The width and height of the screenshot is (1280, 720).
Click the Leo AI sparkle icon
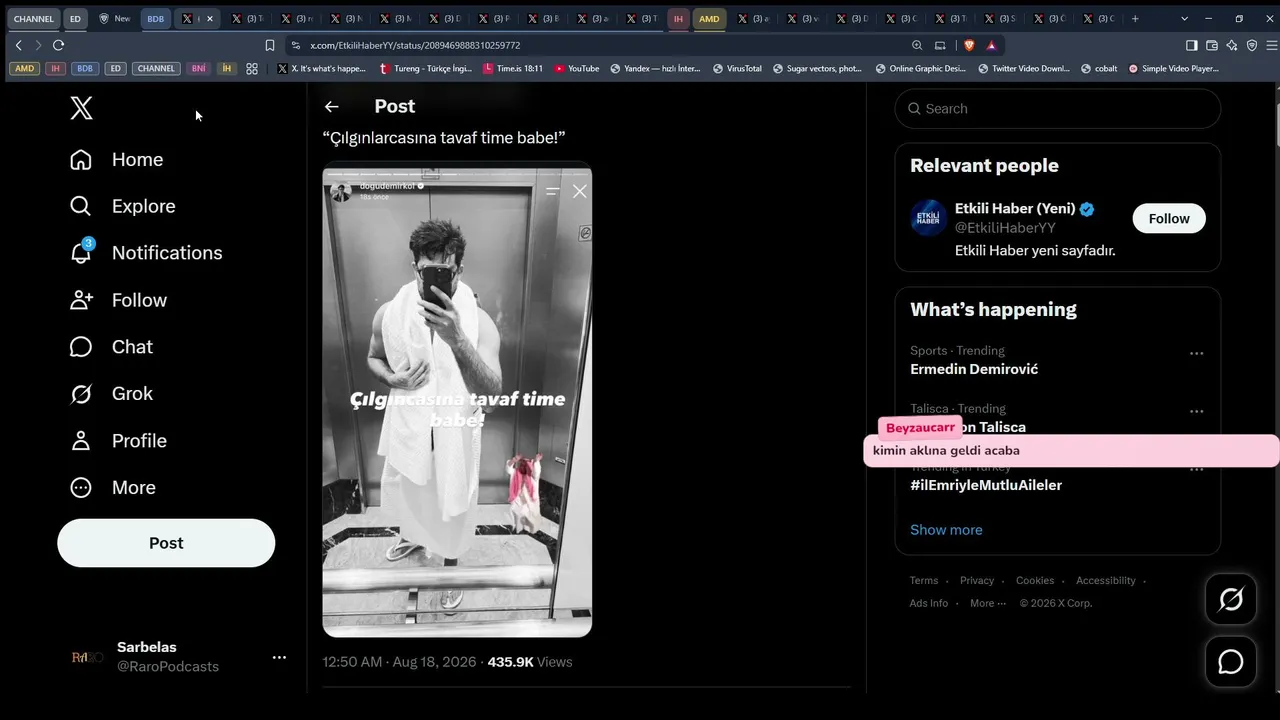click(1232, 45)
